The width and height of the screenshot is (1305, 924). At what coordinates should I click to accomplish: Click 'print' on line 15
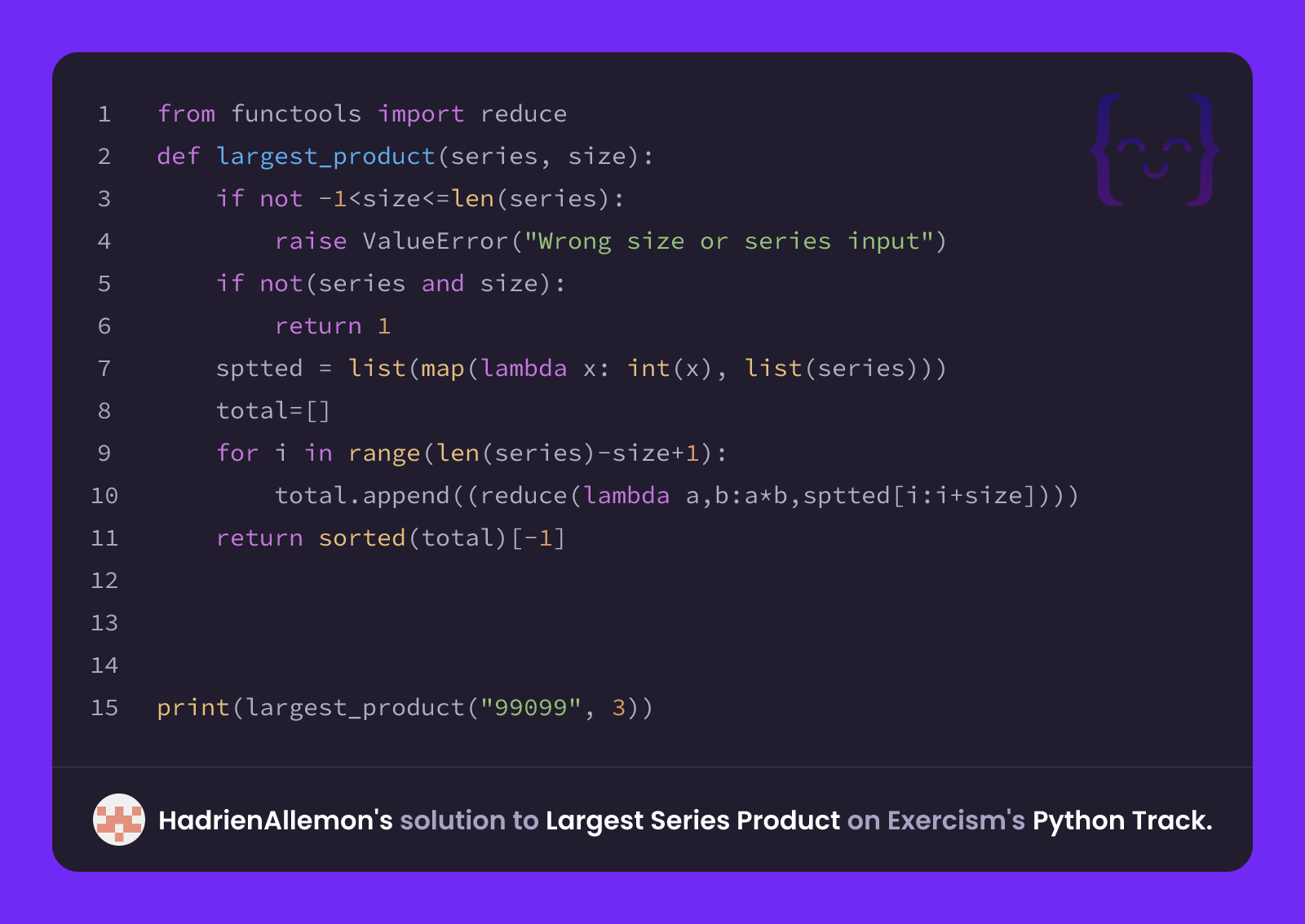coord(193,708)
